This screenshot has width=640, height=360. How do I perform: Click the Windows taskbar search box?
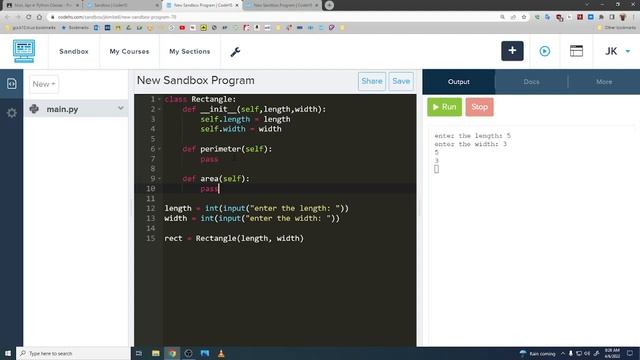point(73,353)
